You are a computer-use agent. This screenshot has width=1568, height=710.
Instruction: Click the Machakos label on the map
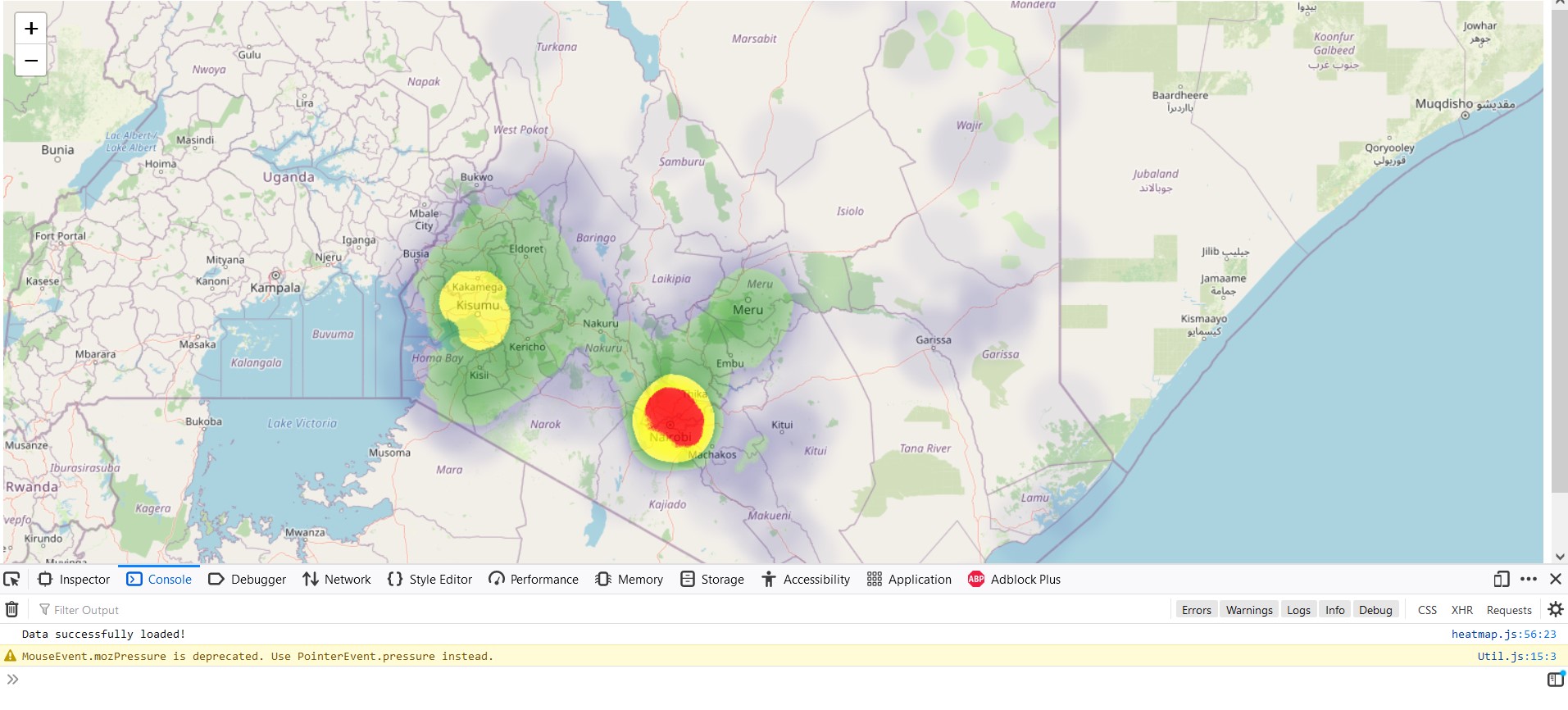(x=712, y=455)
